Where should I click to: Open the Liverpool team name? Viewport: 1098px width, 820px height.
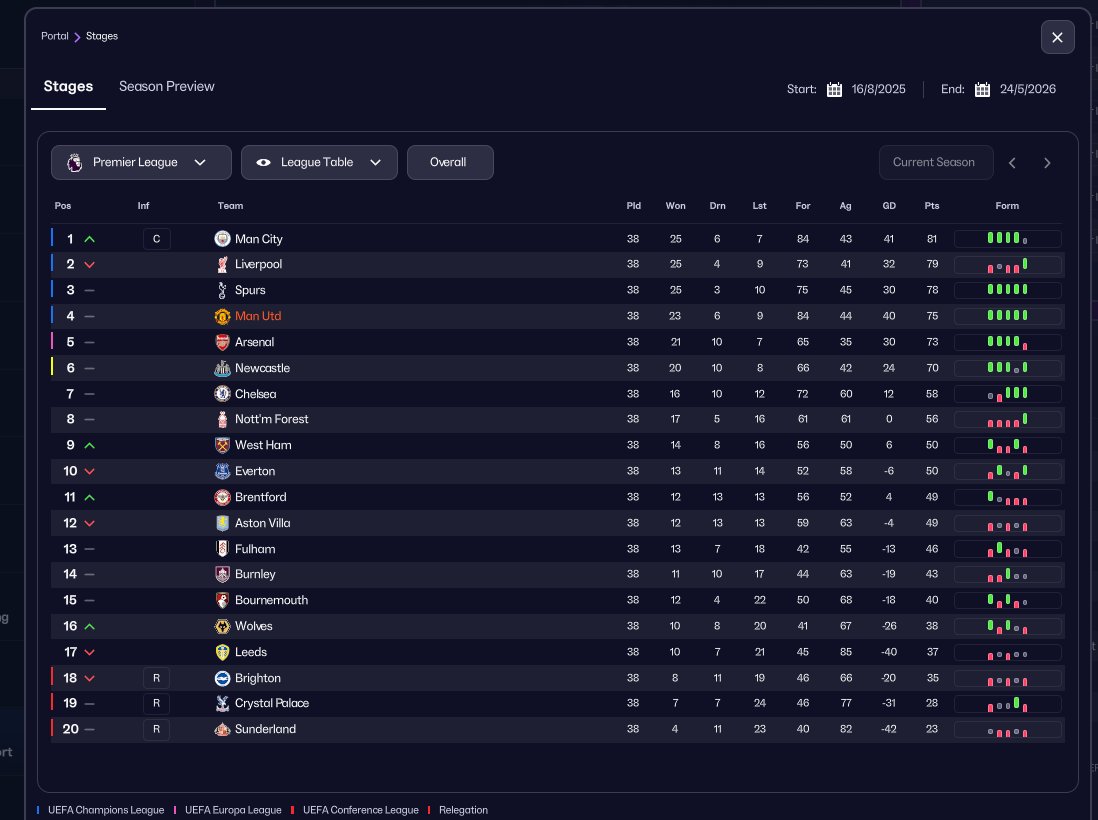[258, 264]
